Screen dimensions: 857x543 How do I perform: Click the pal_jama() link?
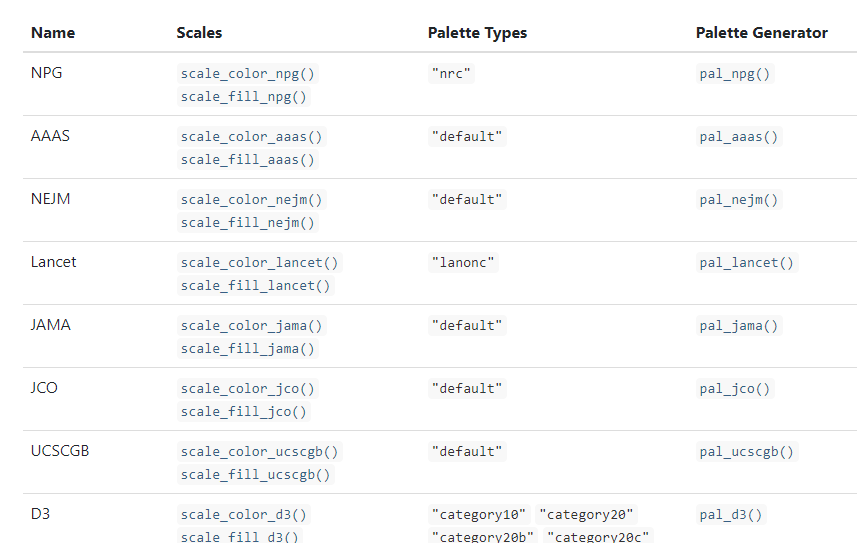point(739,326)
